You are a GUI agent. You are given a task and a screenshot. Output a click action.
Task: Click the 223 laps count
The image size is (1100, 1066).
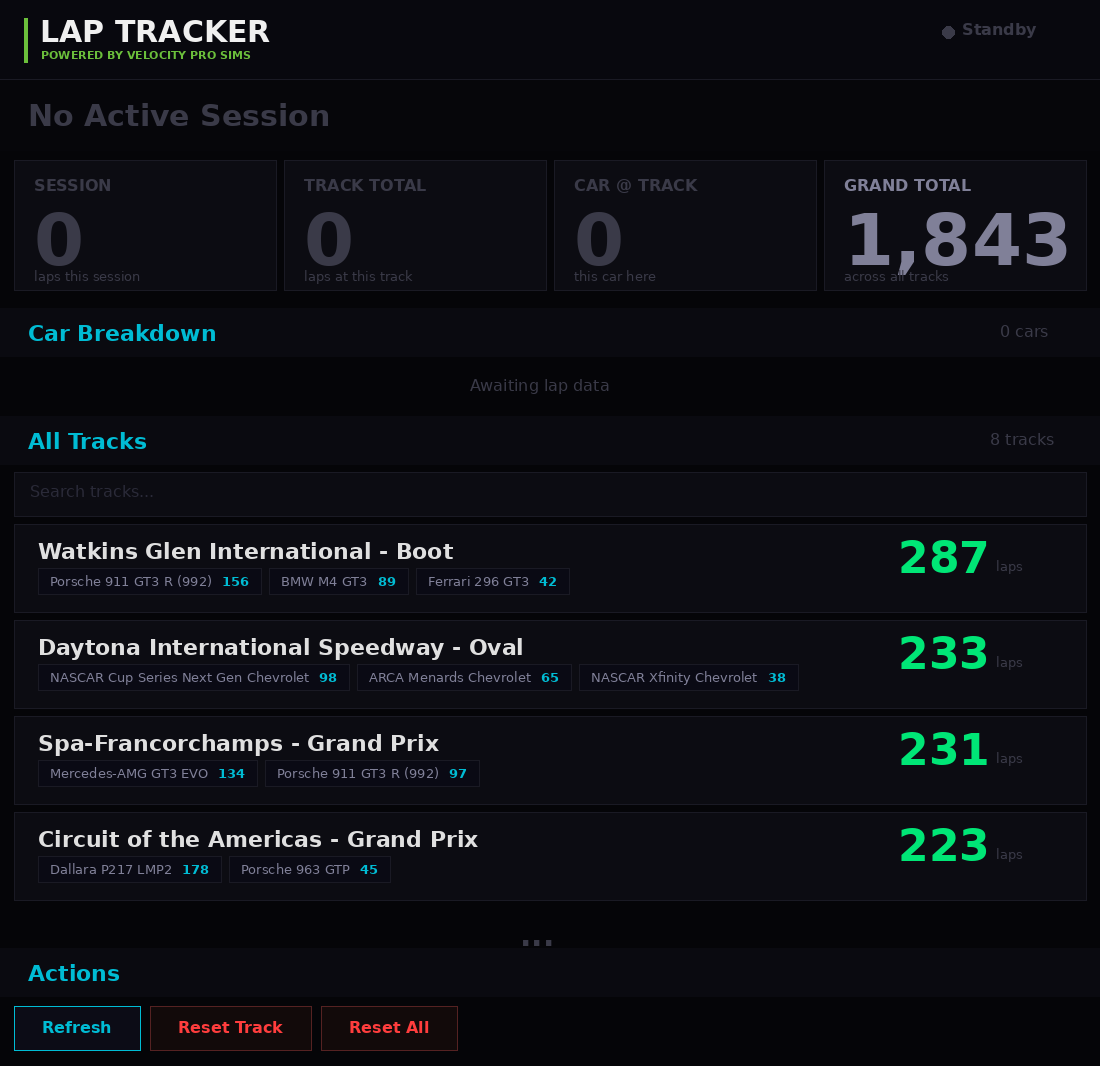[944, 846]
